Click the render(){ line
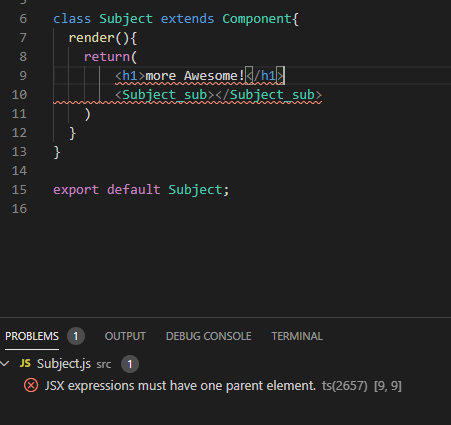Screen dimensions: 451x425 click(103, 38)
